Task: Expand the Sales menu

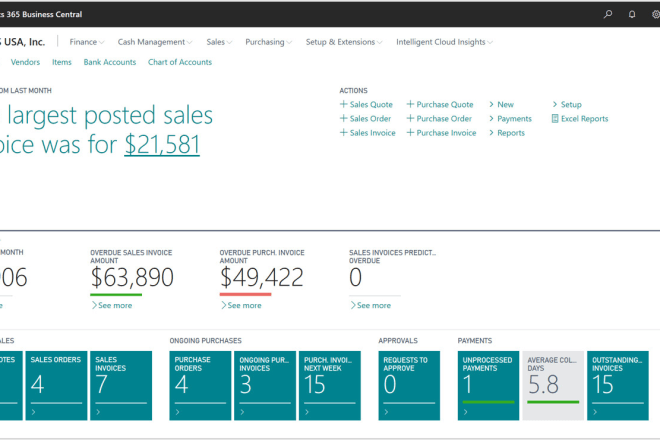Action: tap(219, 42)
